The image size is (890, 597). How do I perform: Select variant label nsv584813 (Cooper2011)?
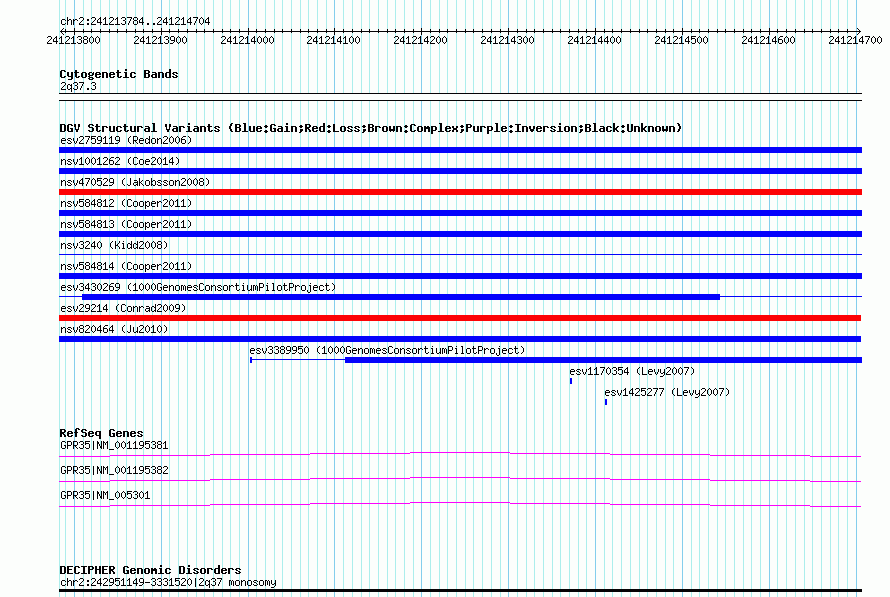(126, 224)
